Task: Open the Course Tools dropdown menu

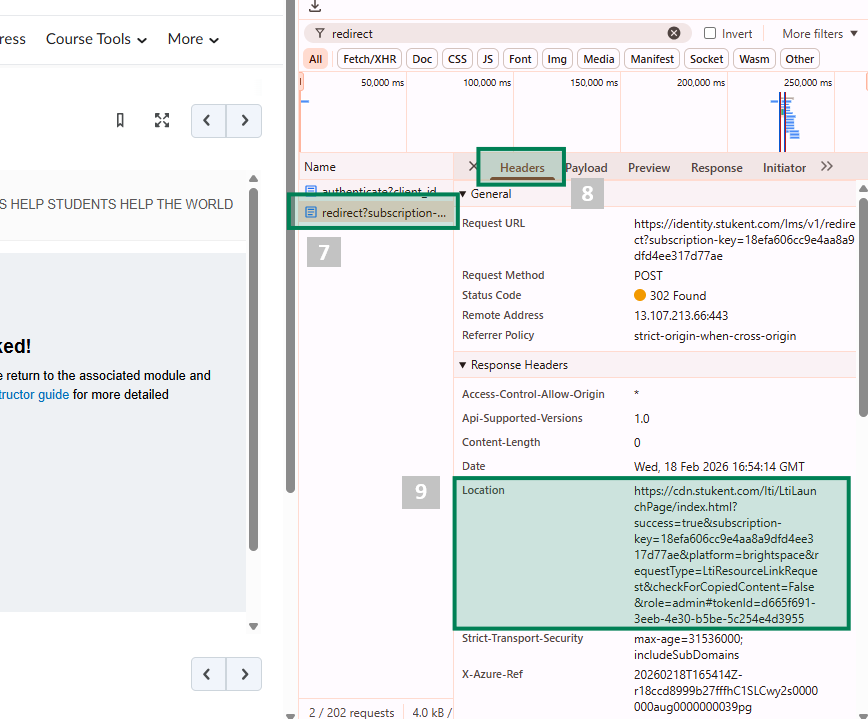Action: (96, 39)
